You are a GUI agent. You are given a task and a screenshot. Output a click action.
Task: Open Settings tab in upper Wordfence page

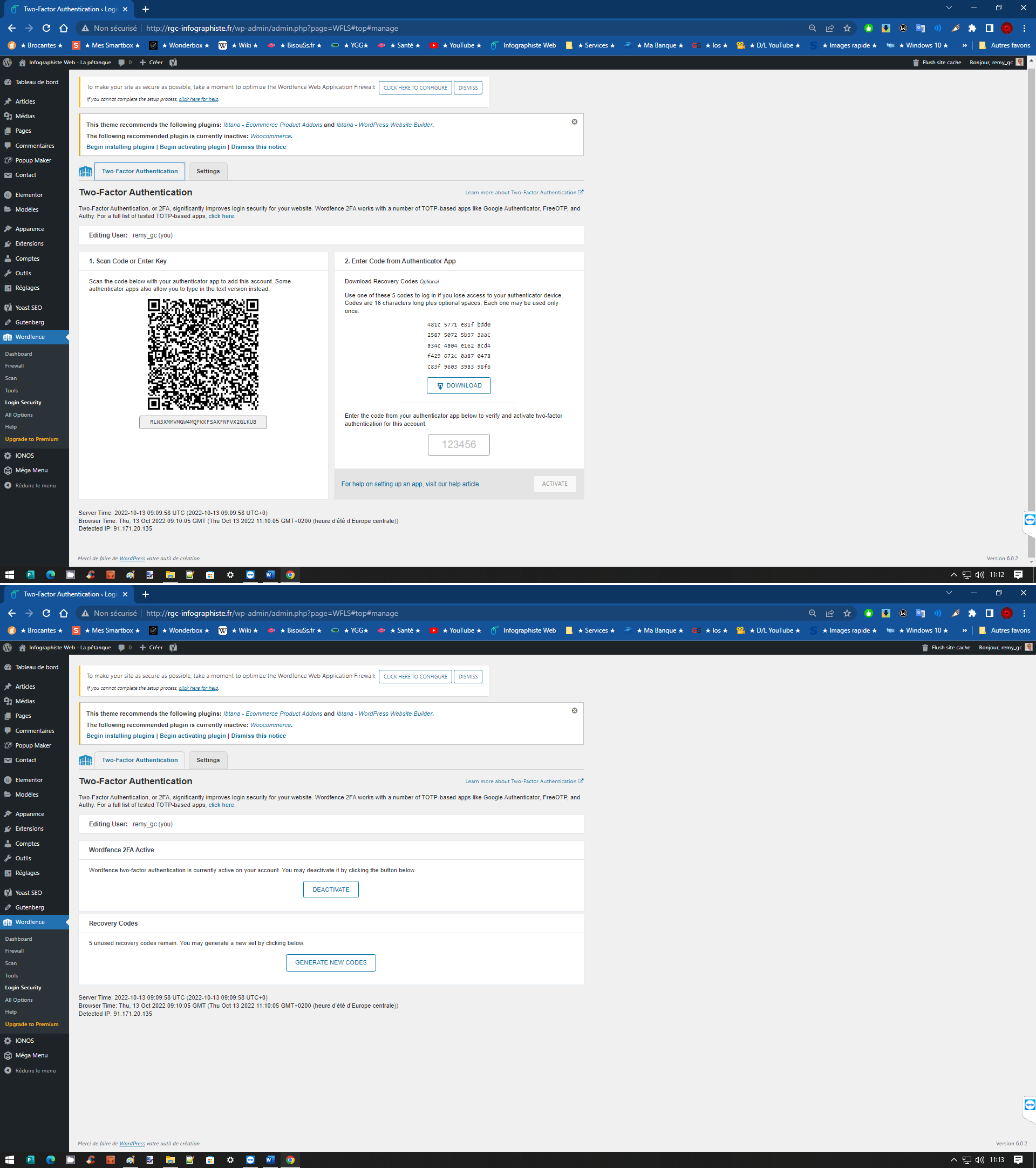208,172
